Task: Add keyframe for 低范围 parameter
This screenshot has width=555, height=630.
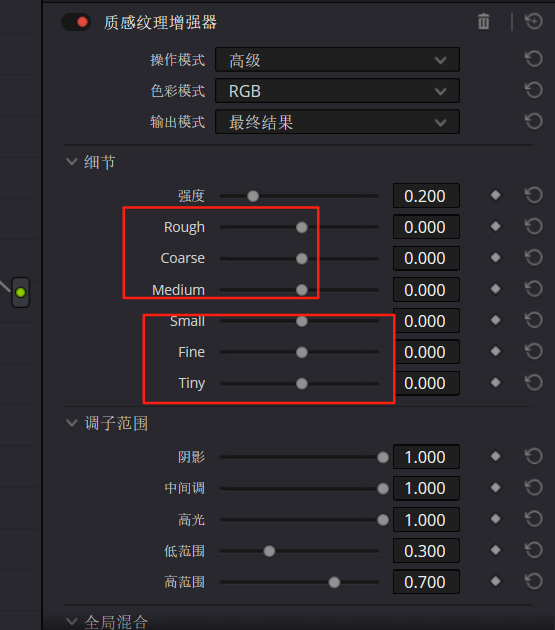Action: pyautogui.click(x=496, y=550)
